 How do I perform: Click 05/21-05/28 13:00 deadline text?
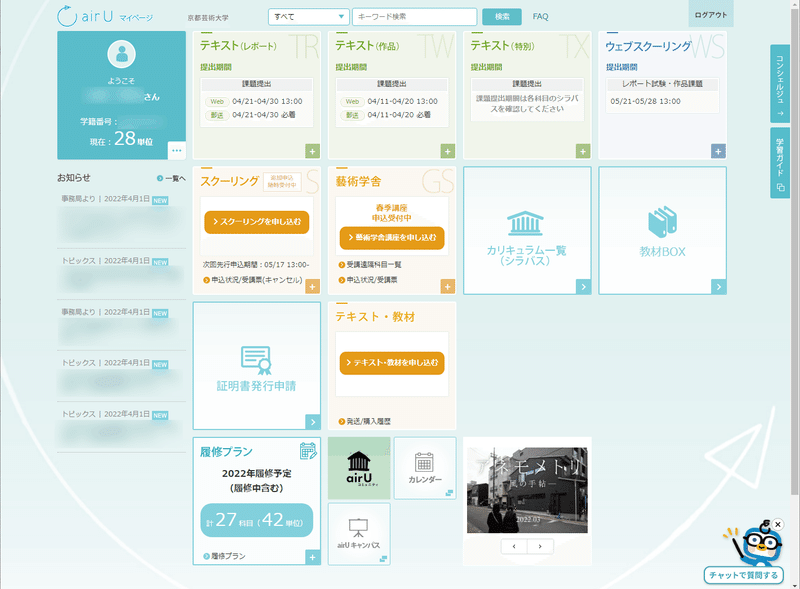(x=645, y=102)
